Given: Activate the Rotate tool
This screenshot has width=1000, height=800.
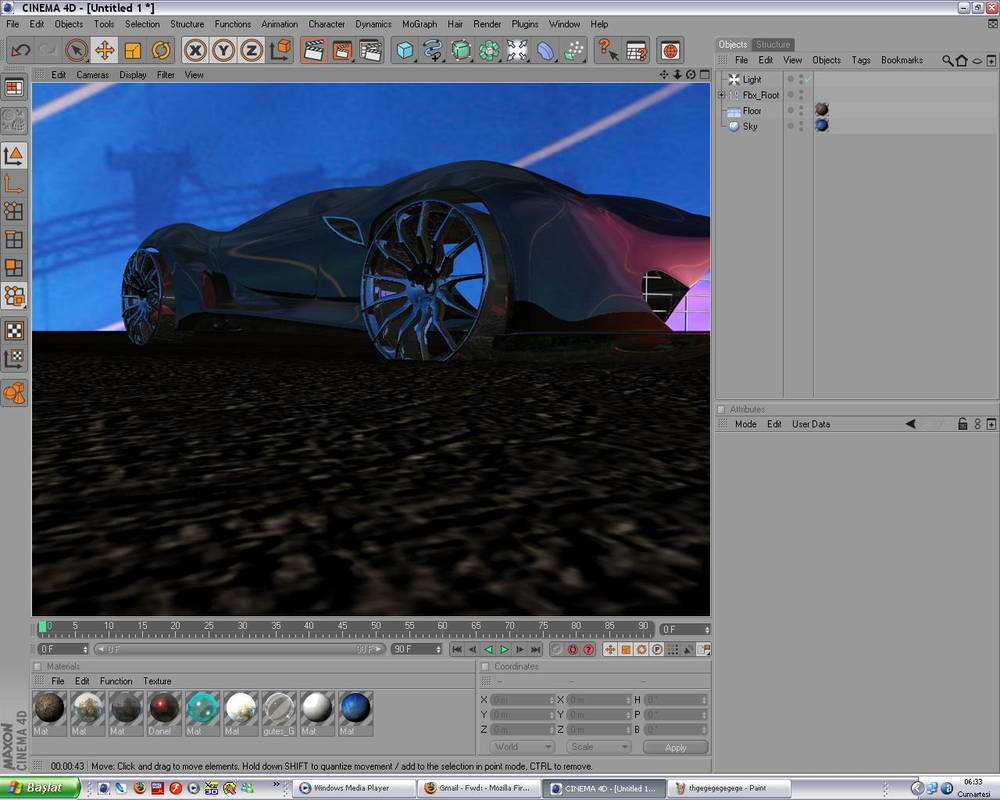Looking at the screenshot, I should (162, 50).
